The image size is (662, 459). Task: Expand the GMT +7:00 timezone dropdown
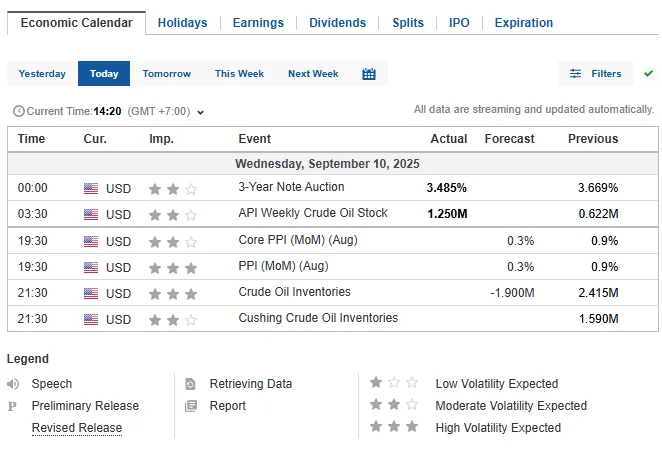tap(201, 112)
